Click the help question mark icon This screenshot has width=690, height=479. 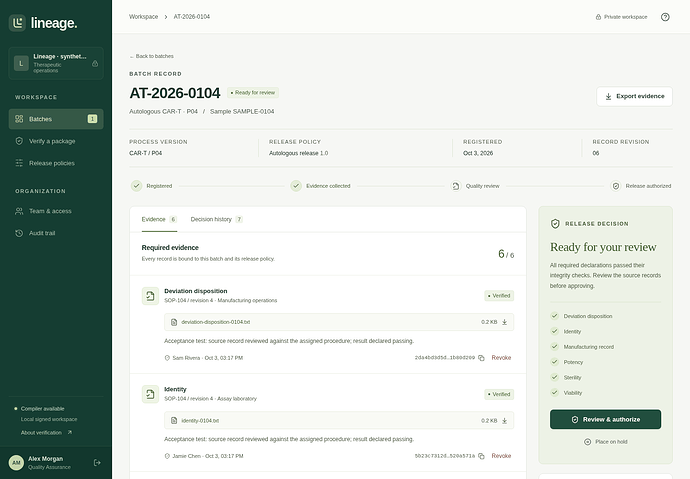coord(665,17)
